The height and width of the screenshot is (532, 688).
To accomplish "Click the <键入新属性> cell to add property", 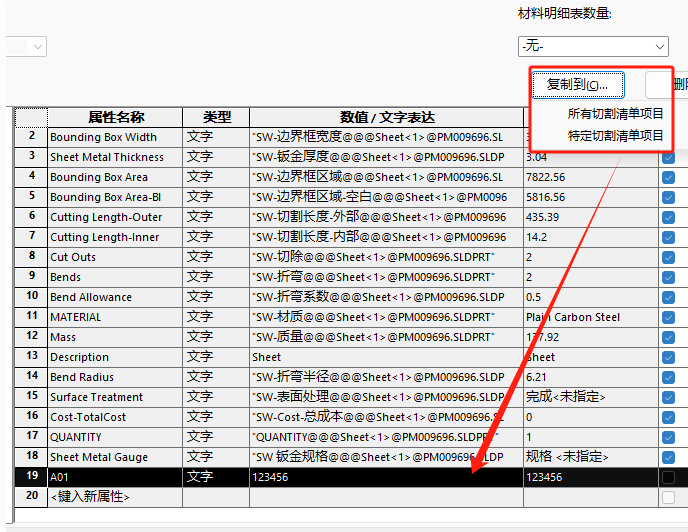I will (x=115, y=497).
